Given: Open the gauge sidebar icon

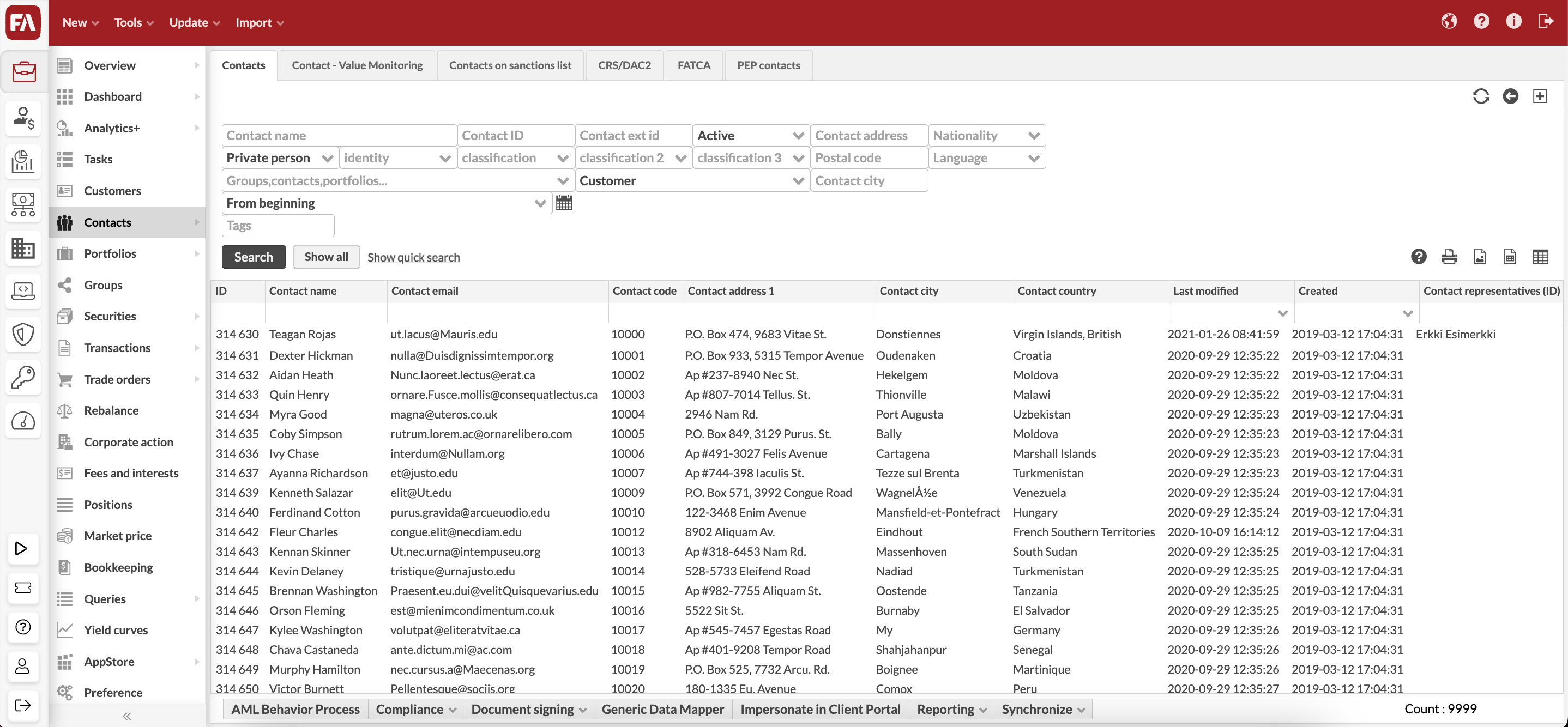Looking at the screenshot, I should 24,420.
